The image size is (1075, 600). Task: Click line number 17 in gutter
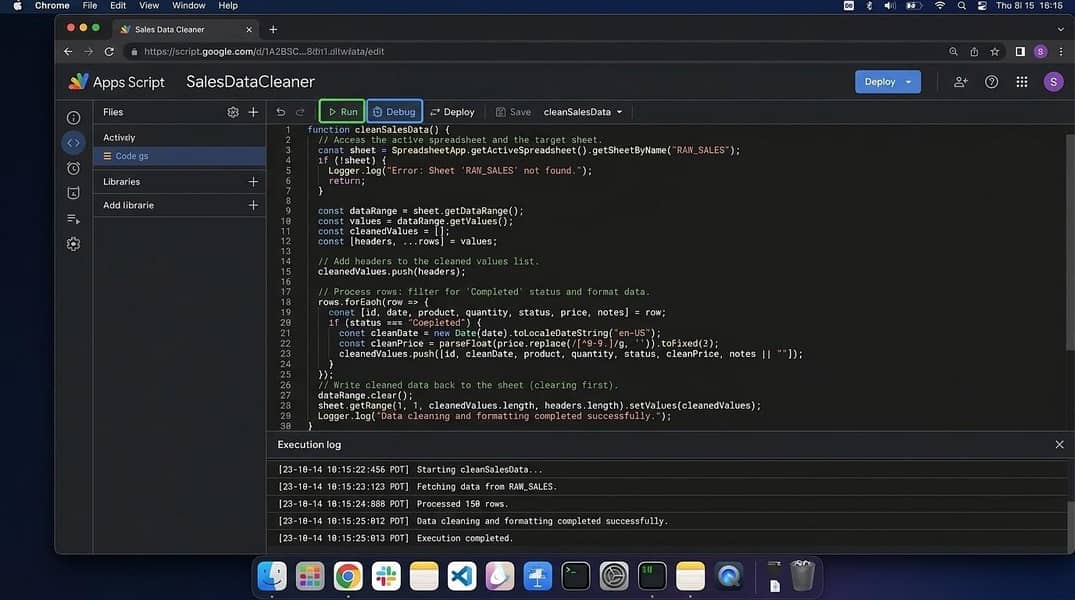pyautogui.click(x=286, y=292)
